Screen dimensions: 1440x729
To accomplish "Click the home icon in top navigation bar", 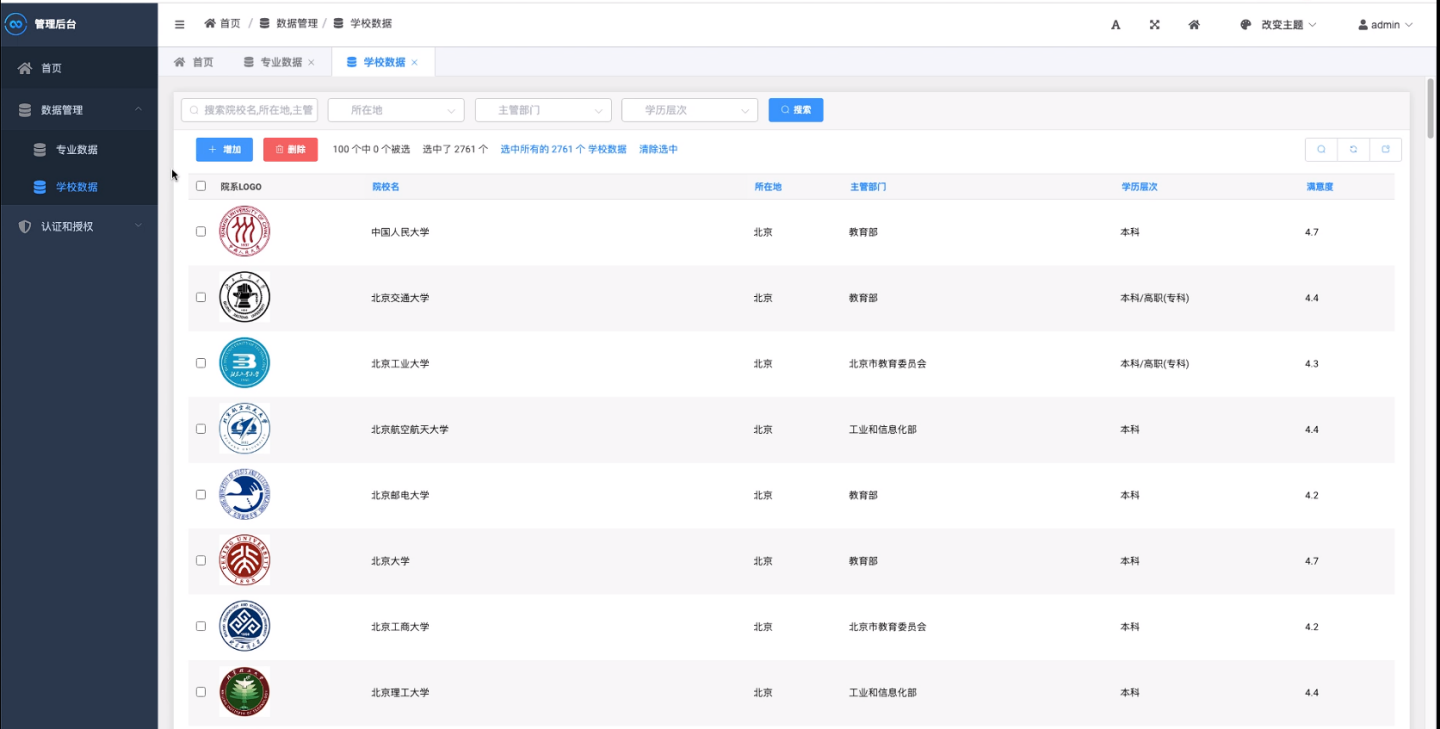I will (1194, 24).
